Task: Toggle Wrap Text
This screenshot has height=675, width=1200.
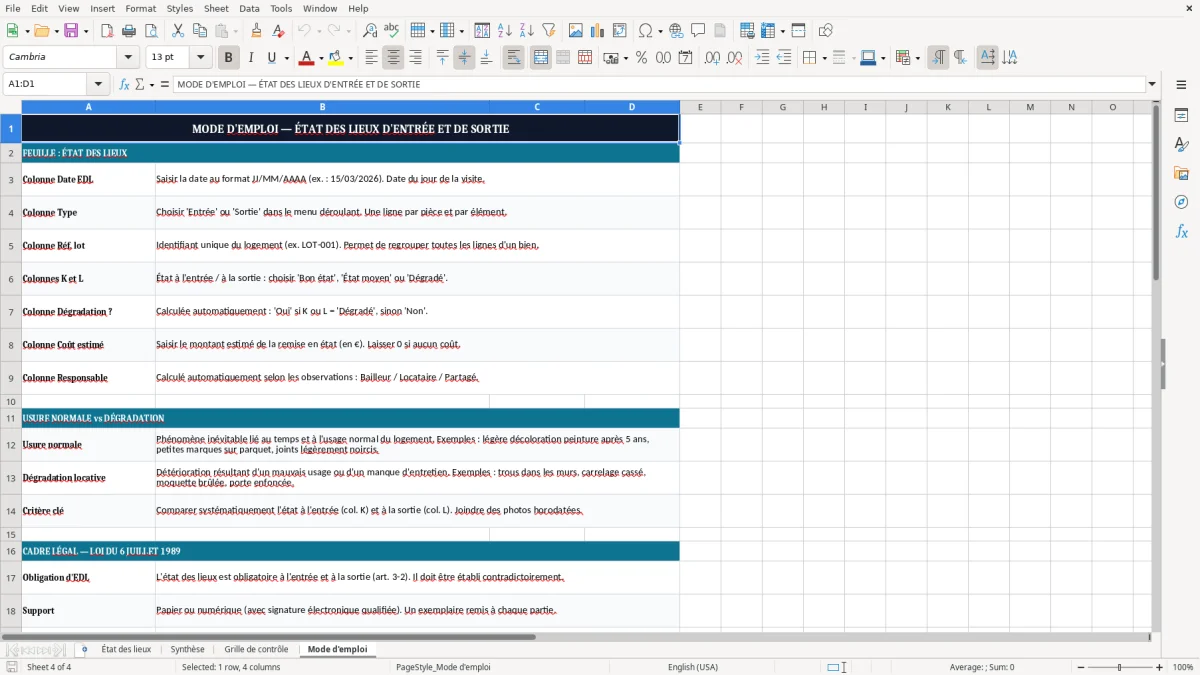Action: coord(513,58)
